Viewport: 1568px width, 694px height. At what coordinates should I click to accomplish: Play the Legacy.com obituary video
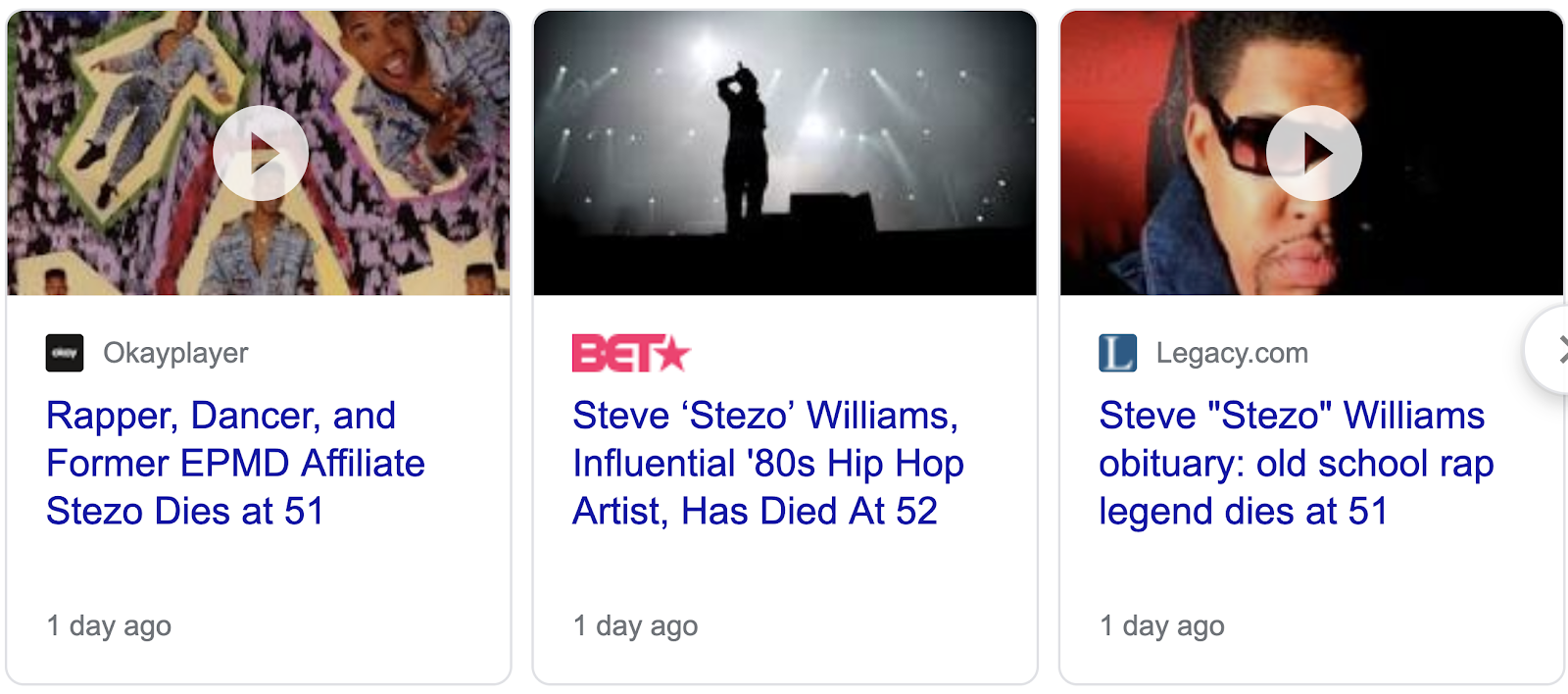(x=1313, y=154)
